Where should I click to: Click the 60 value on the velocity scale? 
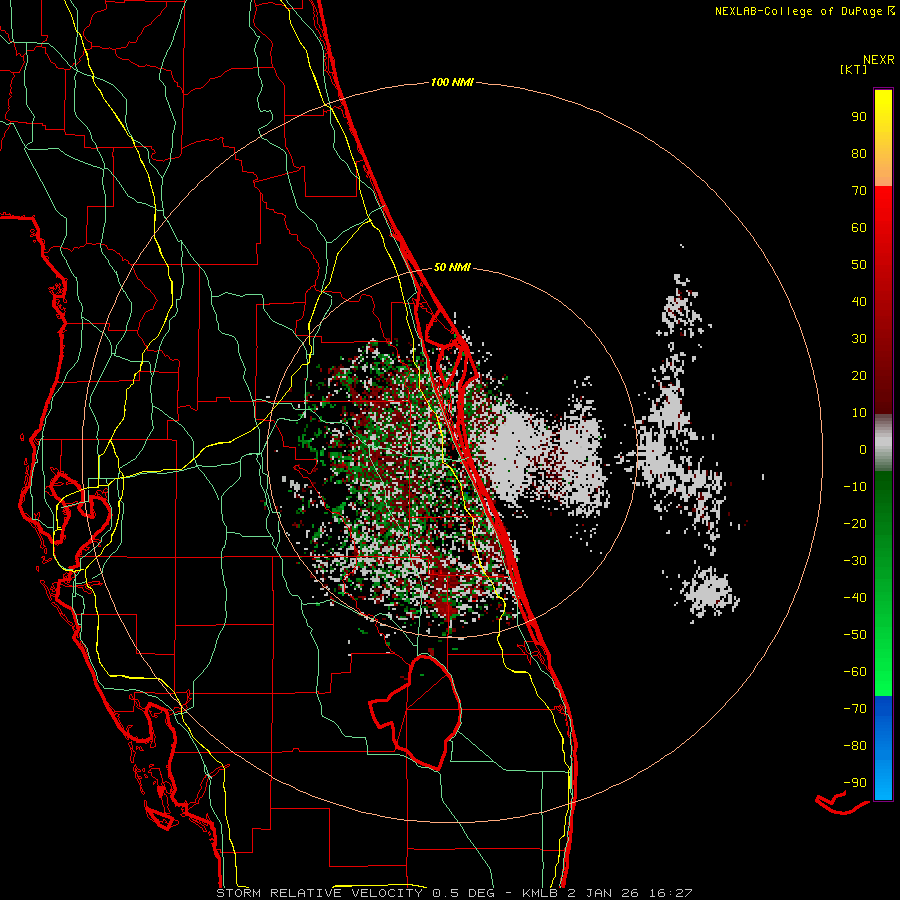[x=859, y=227]
